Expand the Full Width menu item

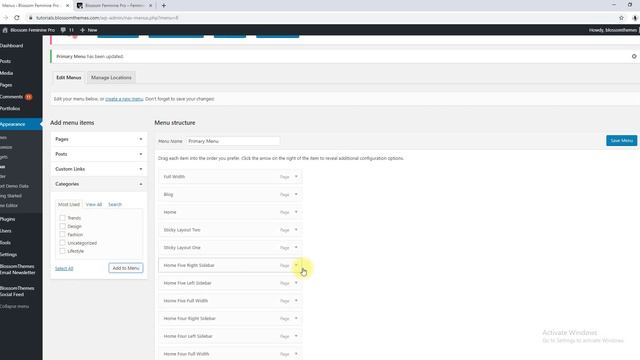tap(296, 177)
